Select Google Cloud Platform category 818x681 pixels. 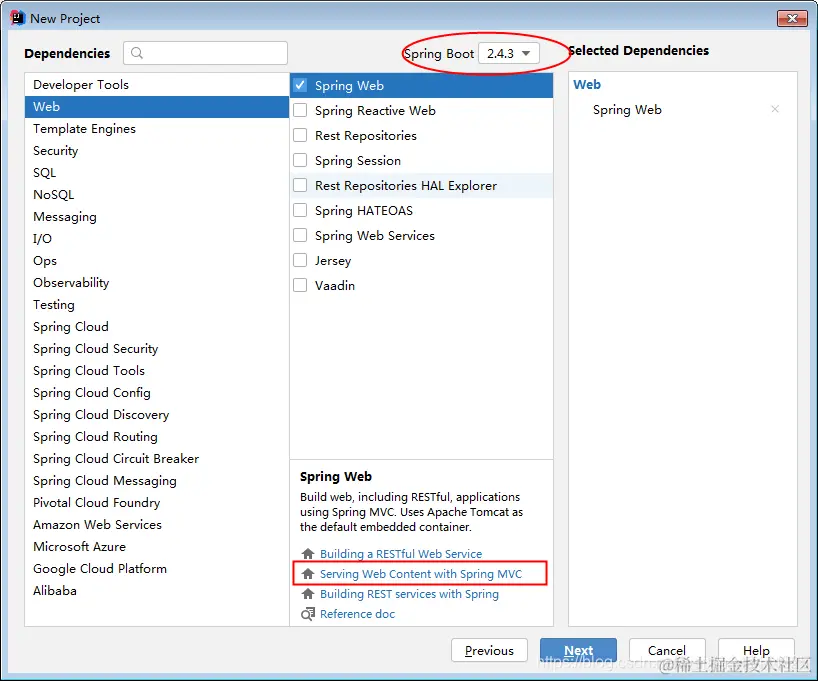pyautogui.click(x=157, y=568)
